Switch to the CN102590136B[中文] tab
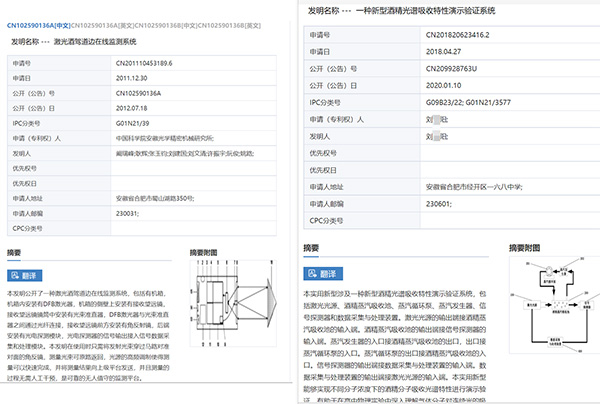600x404 pixels. [x=166, y=26]
